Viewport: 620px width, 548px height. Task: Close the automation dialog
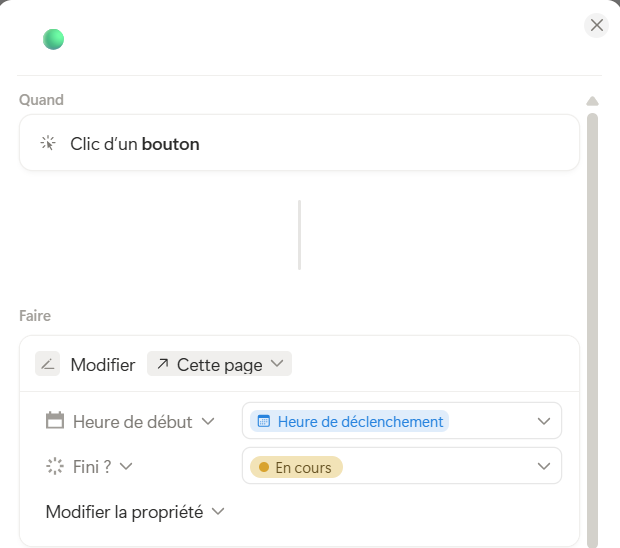click(x=597, y=25)
